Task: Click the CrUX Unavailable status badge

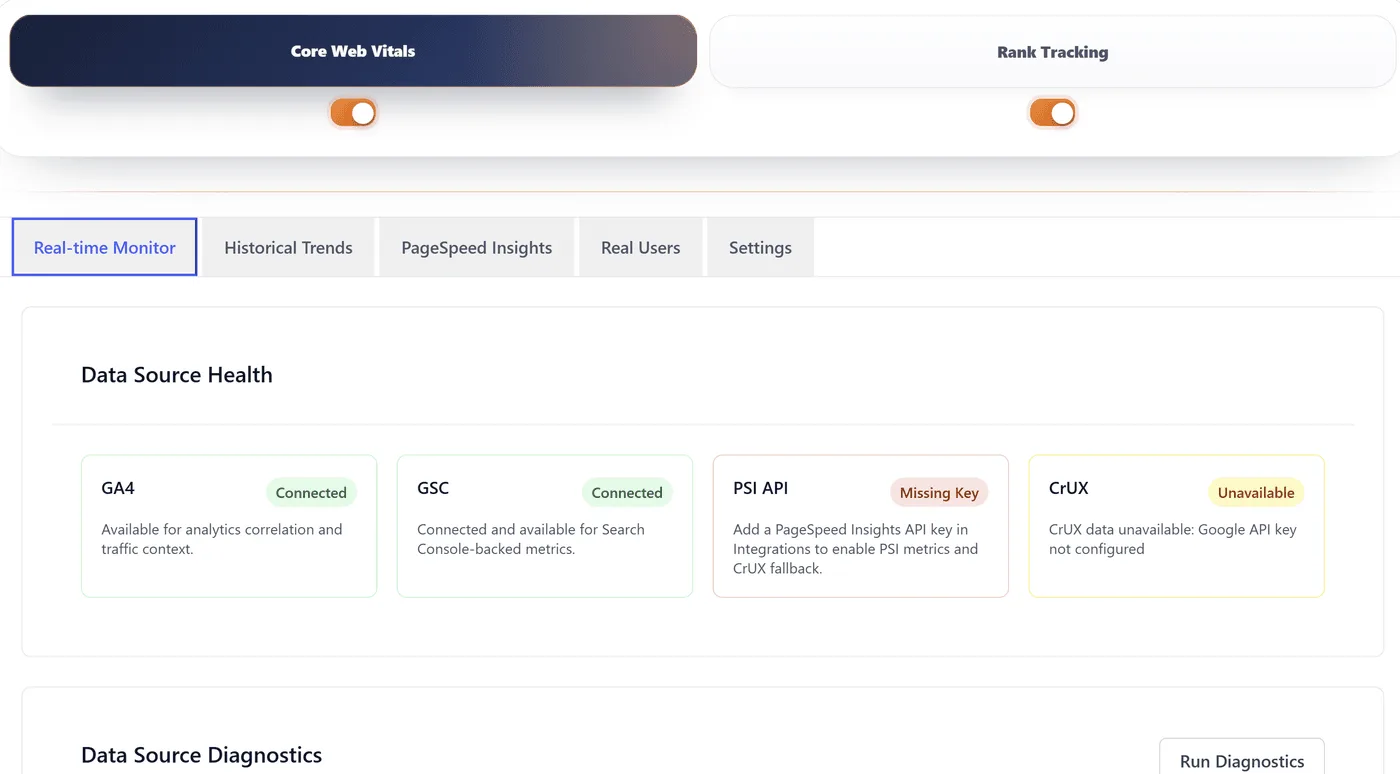Action: point(1255,492)
